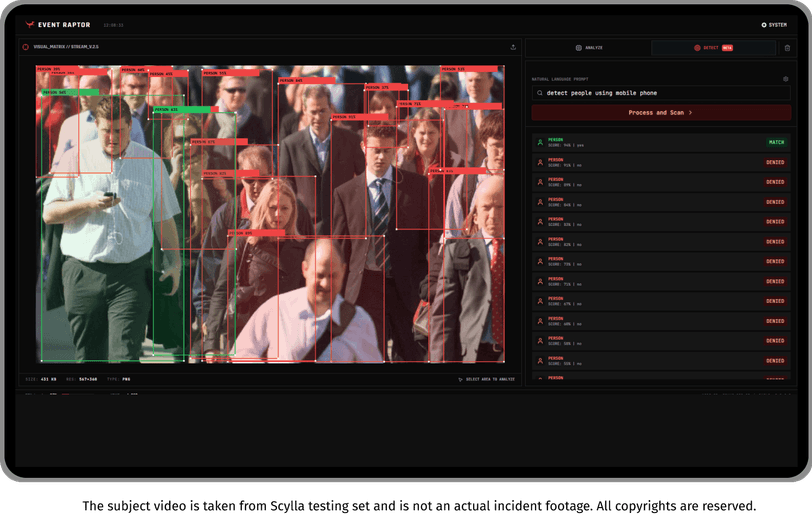The image size is (812, 519).
Task: Click the Process and Scan button
Action: (661, 112)
